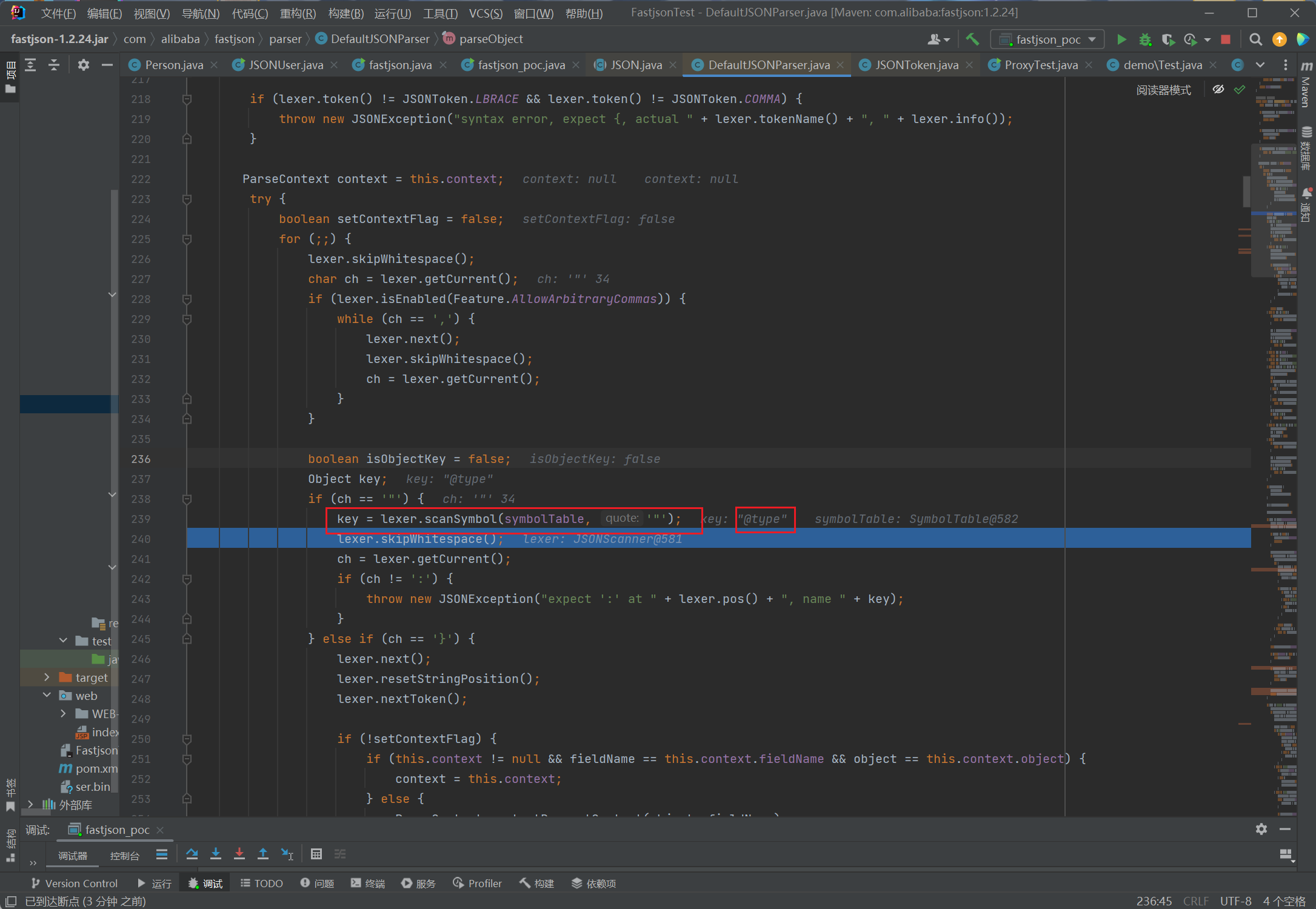Open Evaluate Expression calculator icon

[316, 854]
